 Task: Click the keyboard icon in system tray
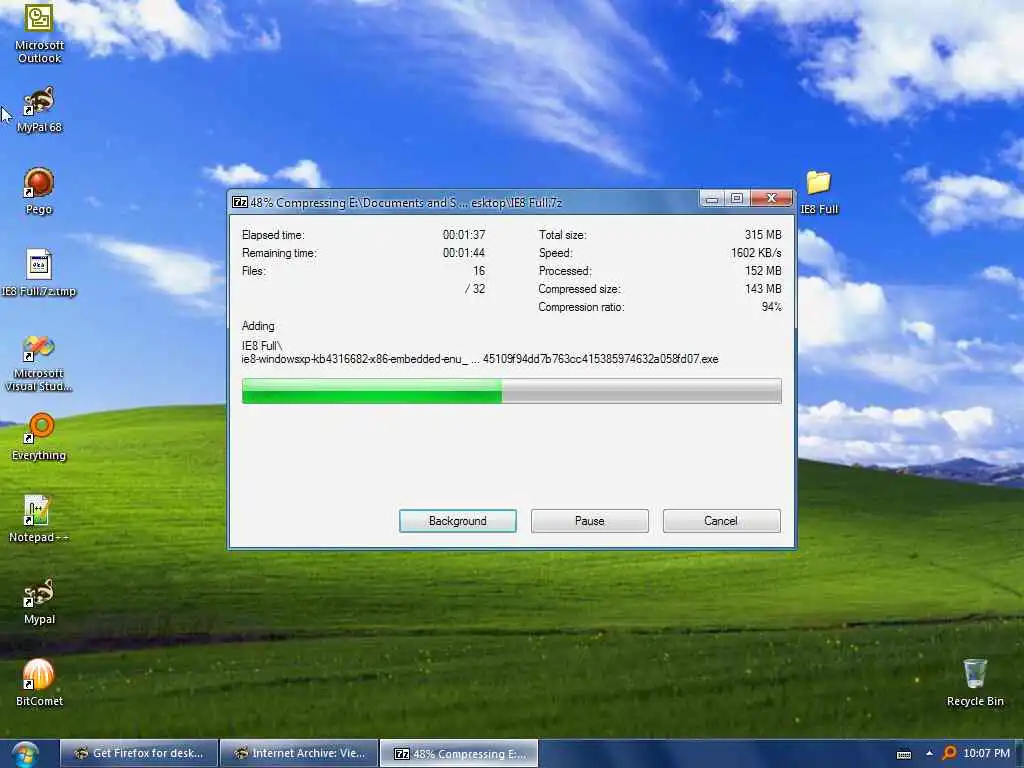pyautogui.click(x=904, y=754)
